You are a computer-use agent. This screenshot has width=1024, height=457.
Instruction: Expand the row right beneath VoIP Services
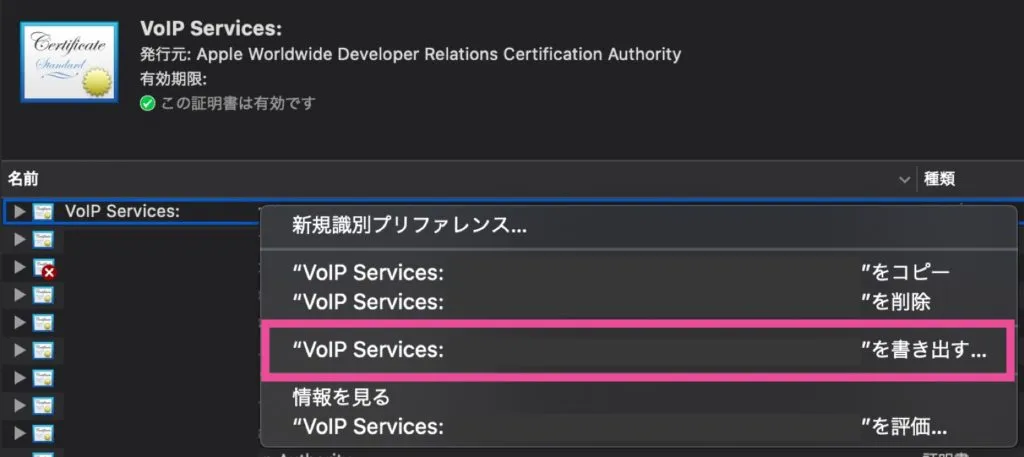tap(19, 240)
